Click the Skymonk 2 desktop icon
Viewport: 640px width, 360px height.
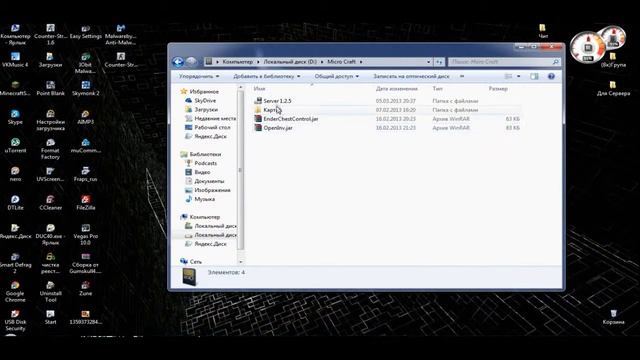85,89
